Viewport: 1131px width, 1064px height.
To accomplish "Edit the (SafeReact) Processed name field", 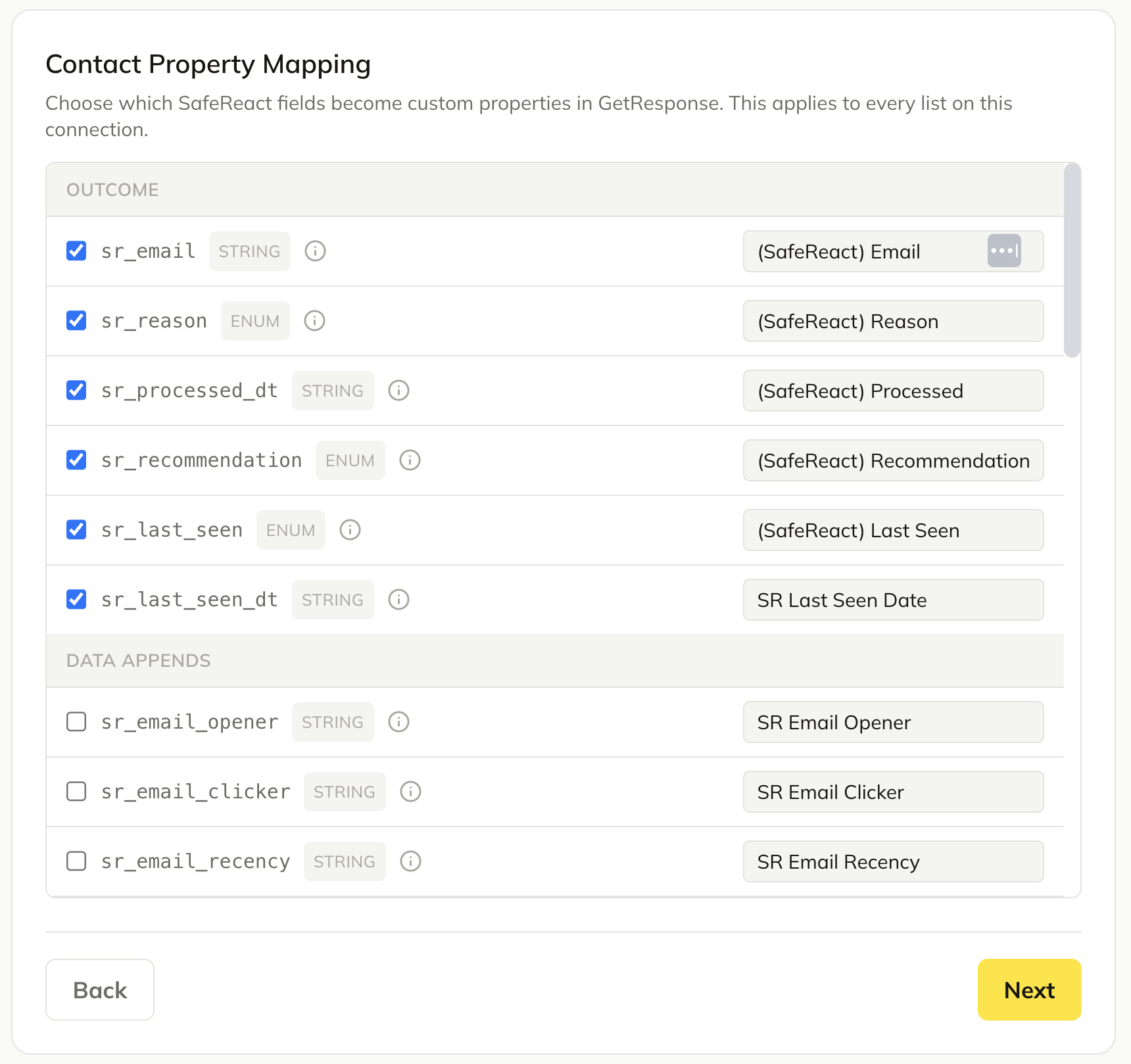I will tap(893, 391).
